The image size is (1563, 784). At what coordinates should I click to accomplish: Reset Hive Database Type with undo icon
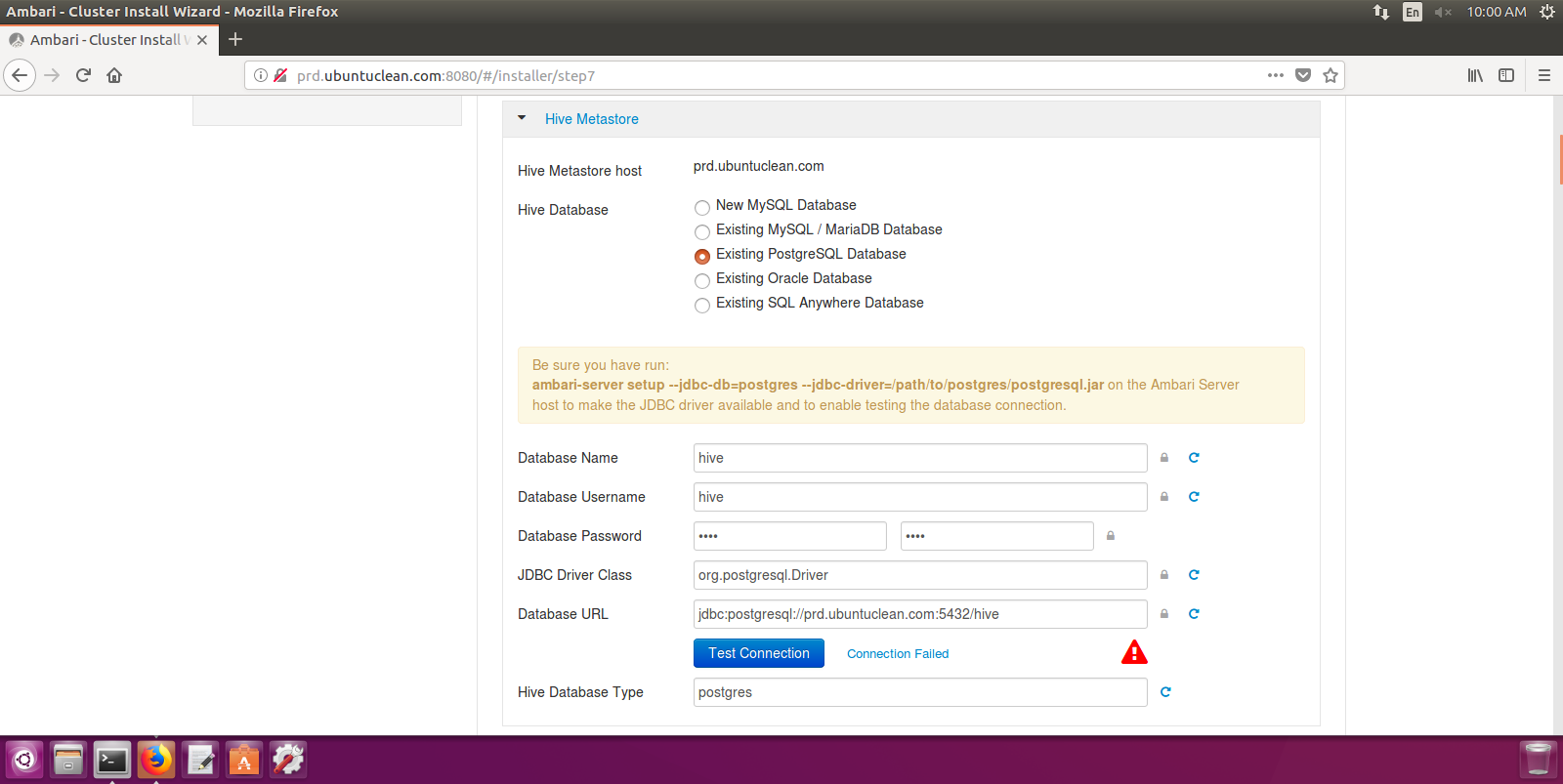(1165, 692)
